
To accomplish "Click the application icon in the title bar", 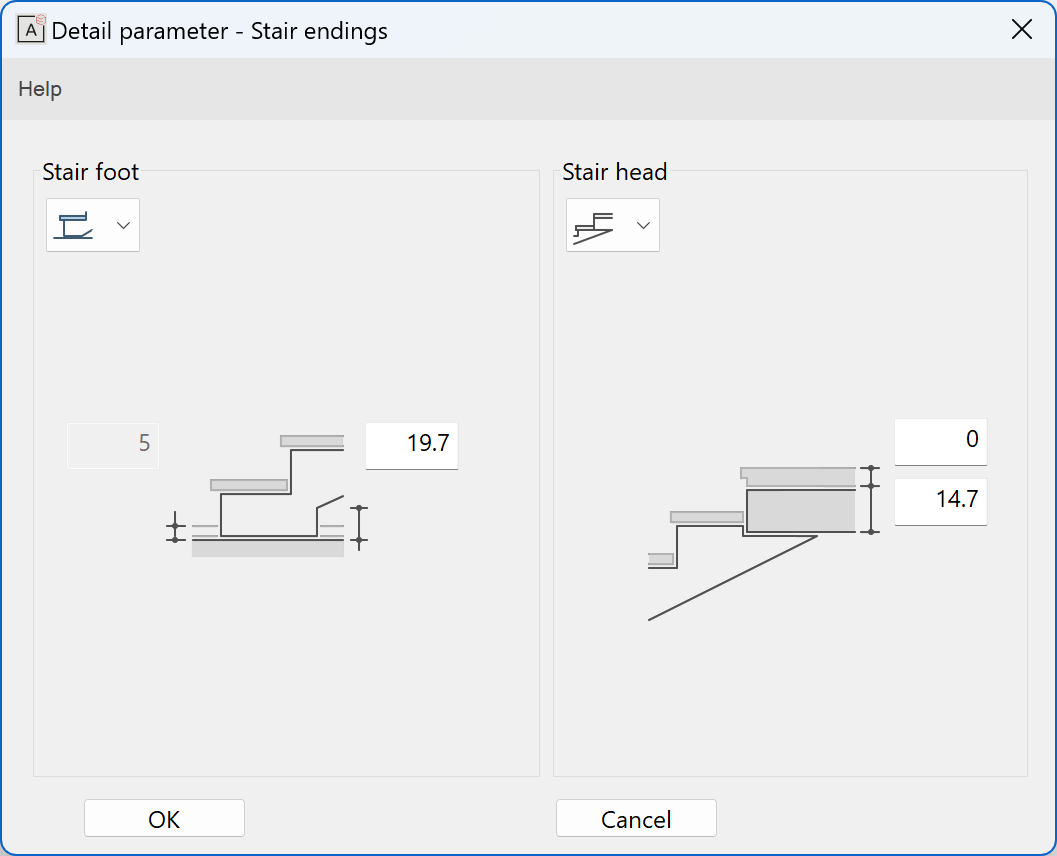I will (31, 29).
